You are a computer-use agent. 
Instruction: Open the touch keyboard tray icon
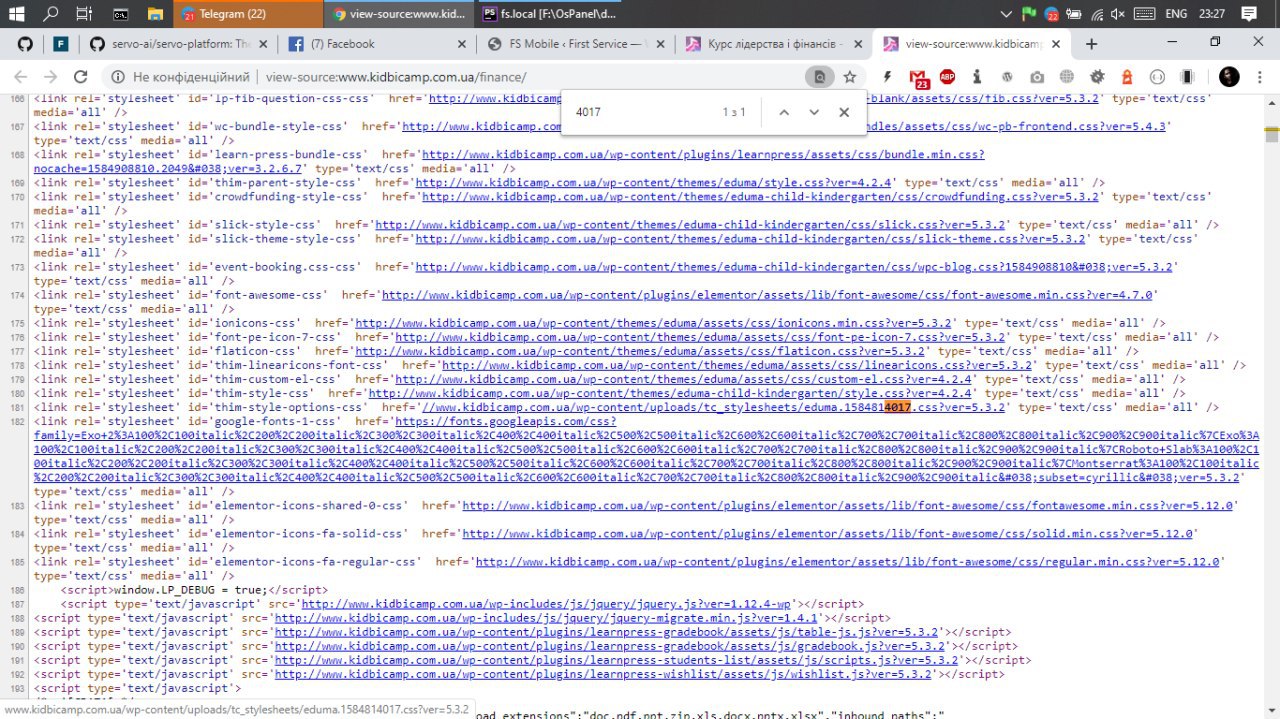click(x=1145, y=14)
